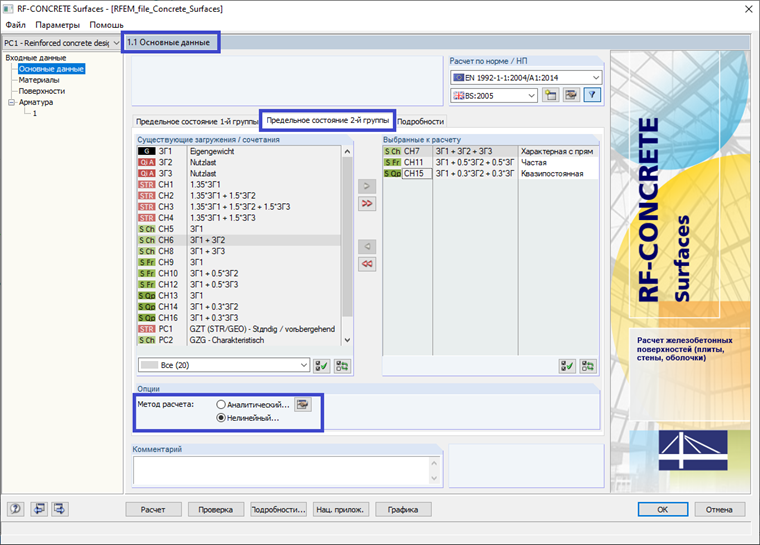Switch to Предельное состояние 2-й группы tab

pos(328,120)
